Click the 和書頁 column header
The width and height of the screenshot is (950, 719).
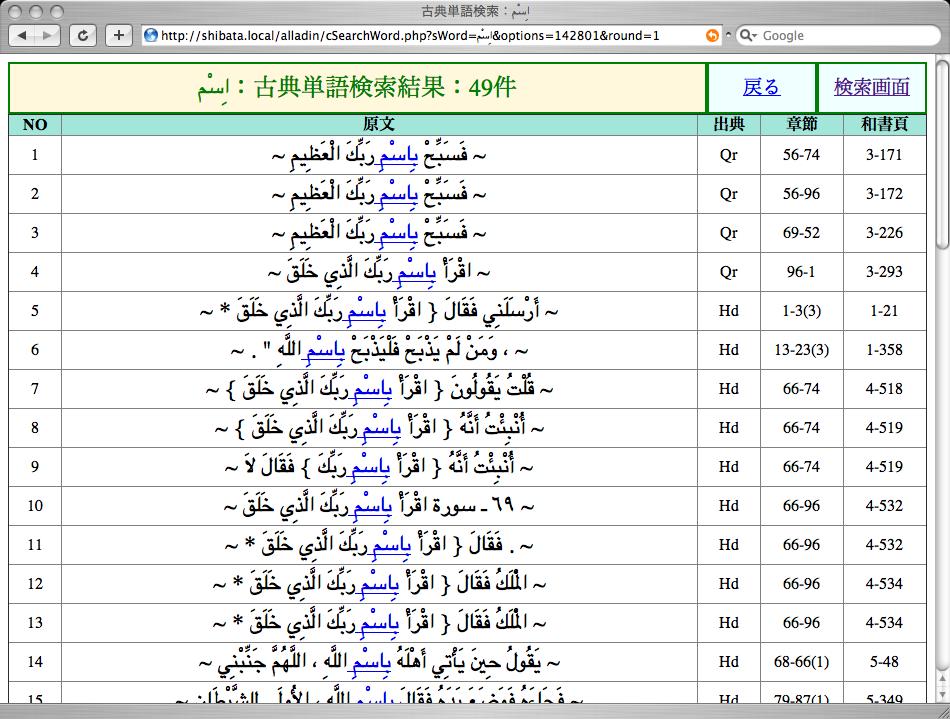coord(885,125)
